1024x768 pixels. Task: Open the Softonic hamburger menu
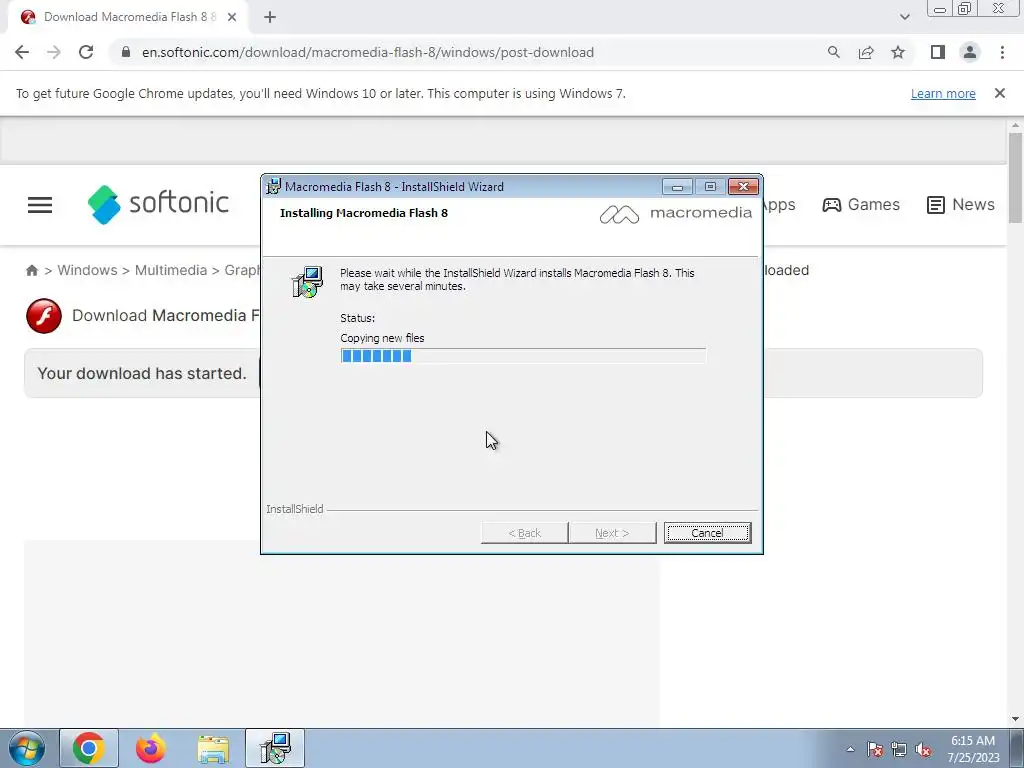point(40,205)
